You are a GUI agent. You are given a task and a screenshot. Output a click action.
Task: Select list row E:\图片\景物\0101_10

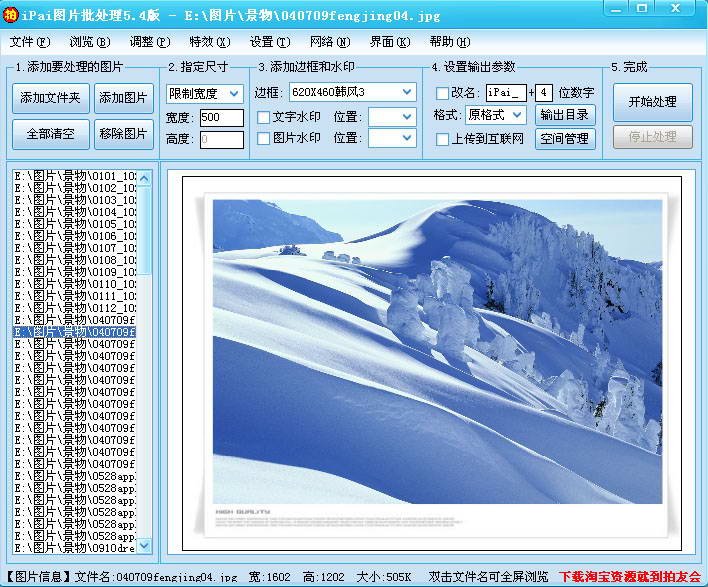pos(75,177)
